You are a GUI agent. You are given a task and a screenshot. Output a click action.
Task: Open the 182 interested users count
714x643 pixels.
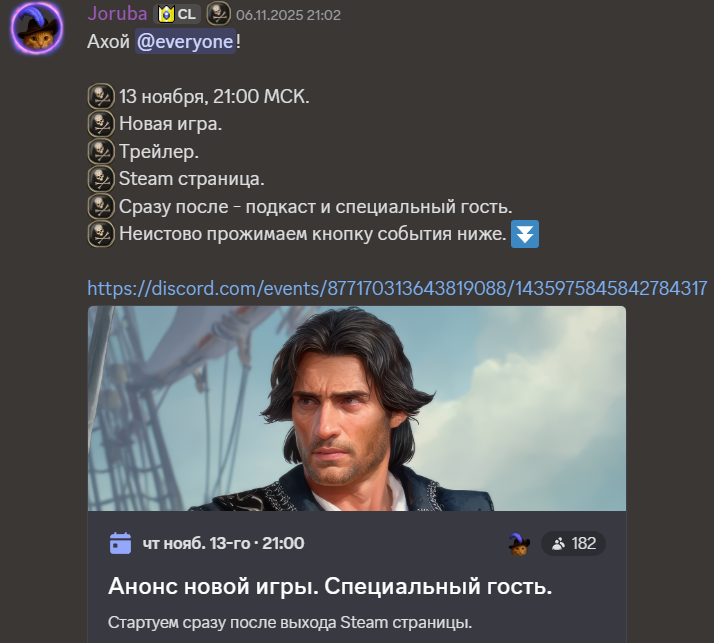(x=573, y=543)
